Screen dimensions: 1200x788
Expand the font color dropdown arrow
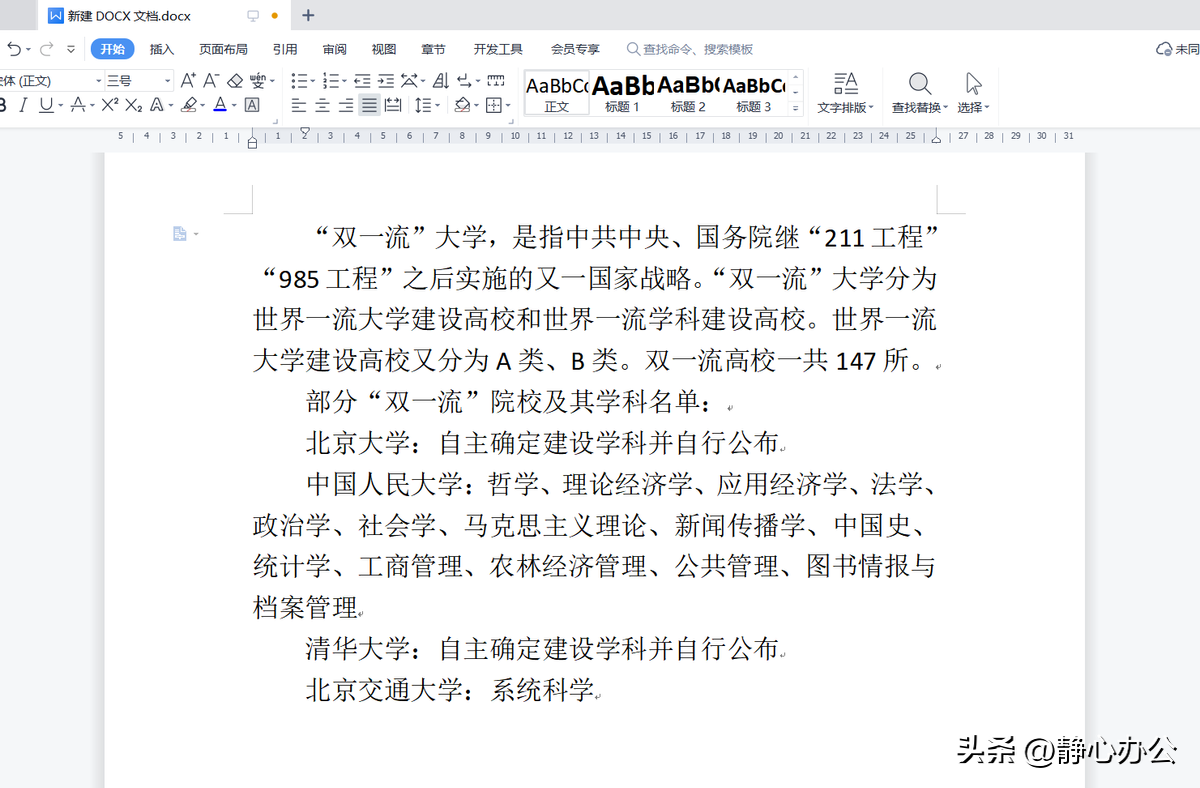234,105
